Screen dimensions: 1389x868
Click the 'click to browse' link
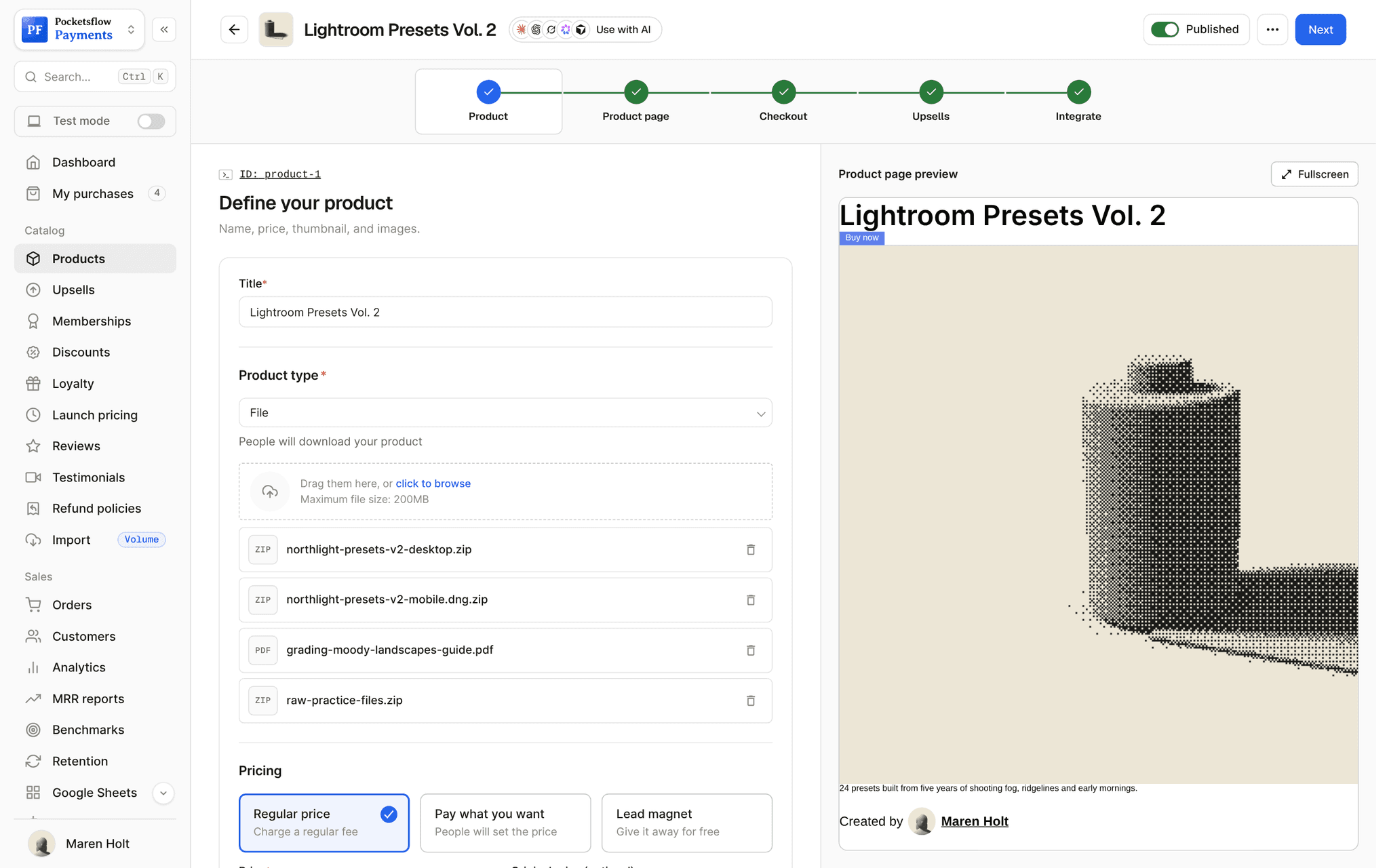pos(433,484)
